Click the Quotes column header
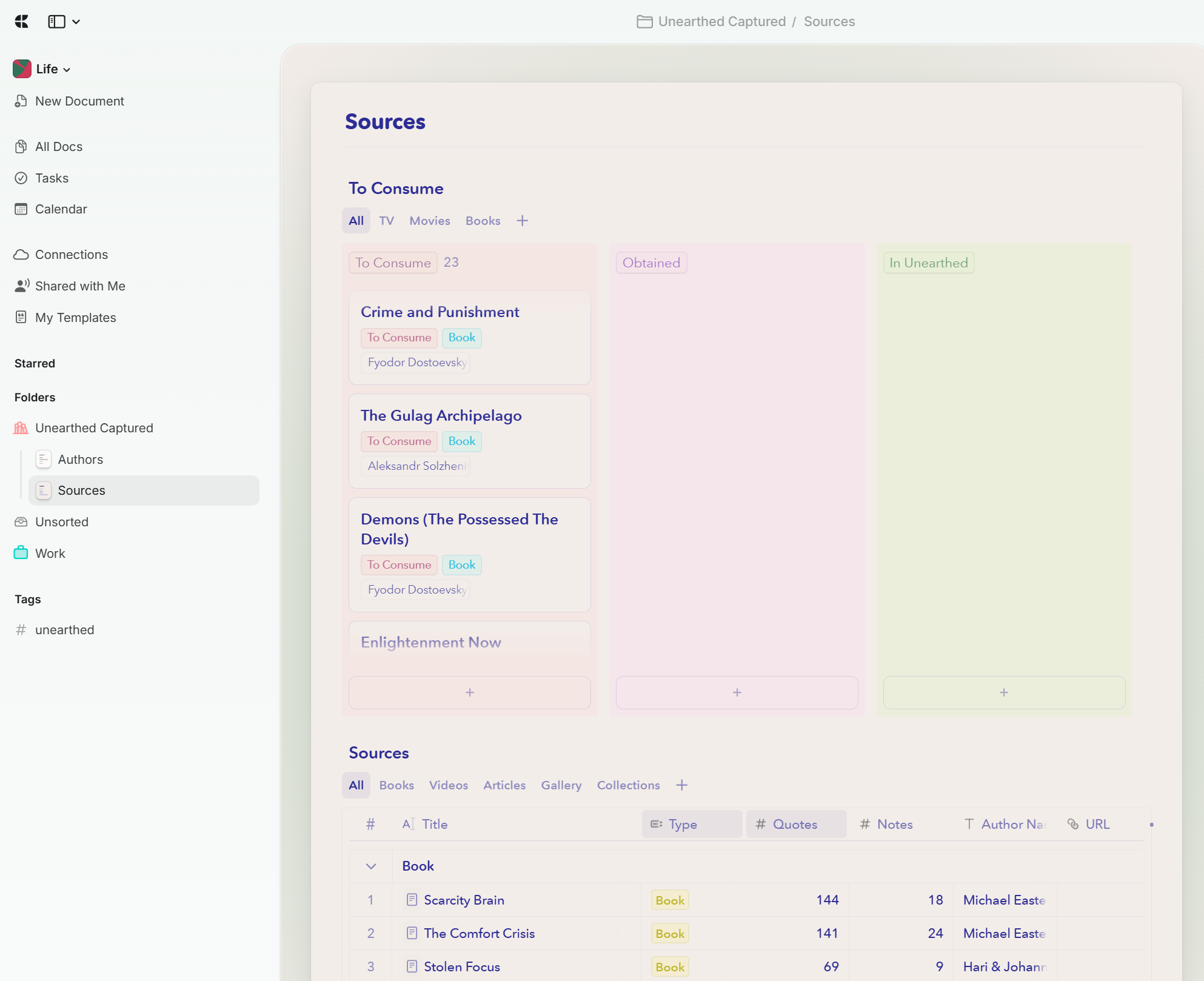The height and width of the screenshot is (981, 1204). (796, 825)
